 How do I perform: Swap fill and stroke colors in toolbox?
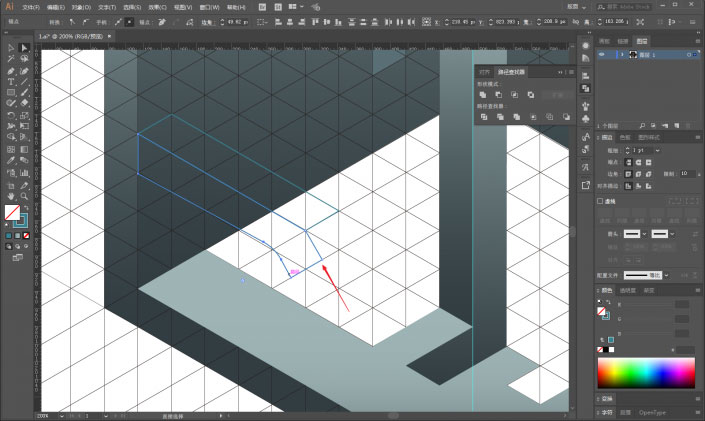27,208
